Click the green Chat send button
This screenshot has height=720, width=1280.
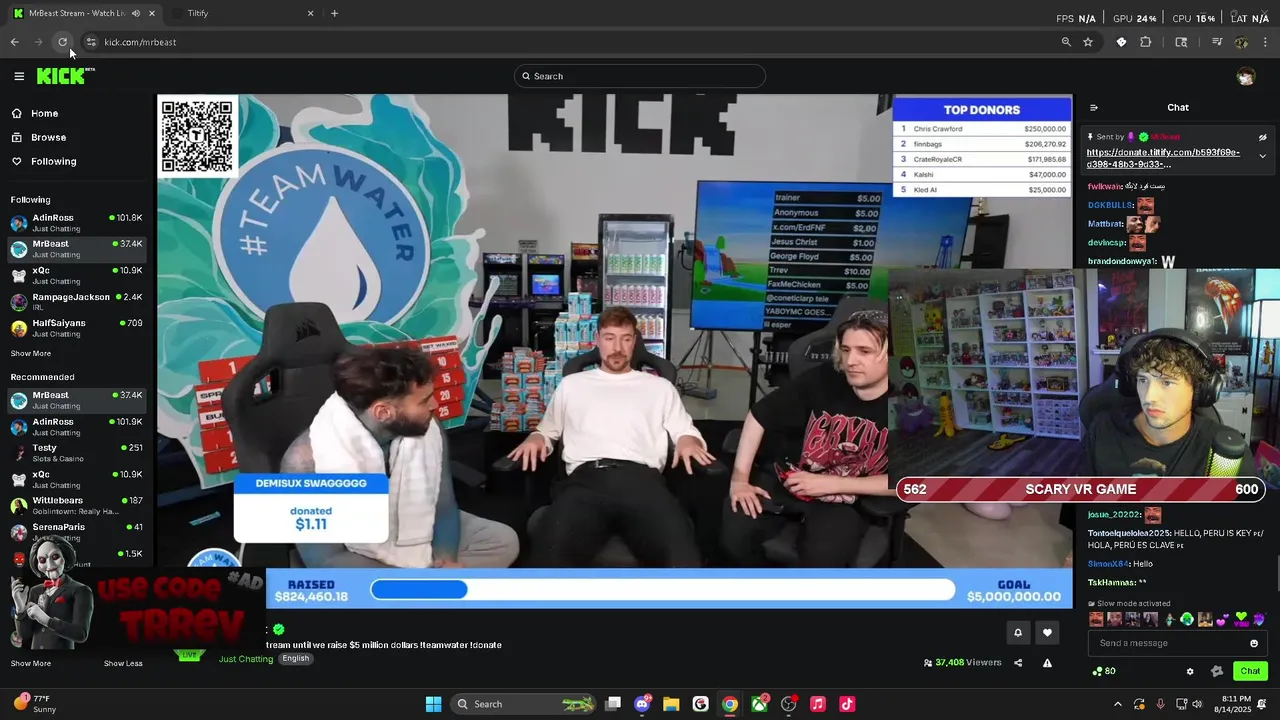1250,671
